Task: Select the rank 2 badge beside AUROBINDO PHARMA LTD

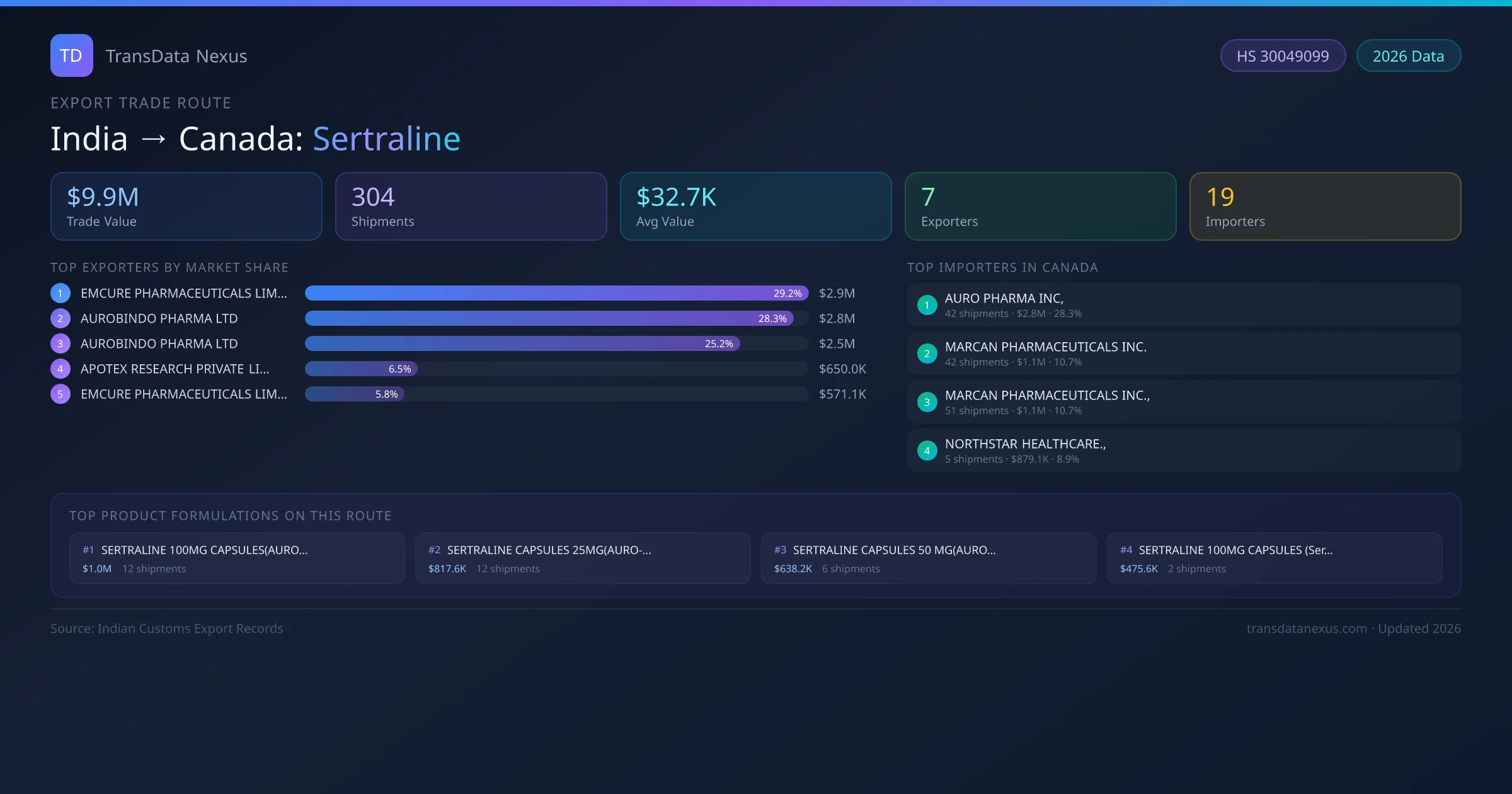Action: click(x=60, y=318)
